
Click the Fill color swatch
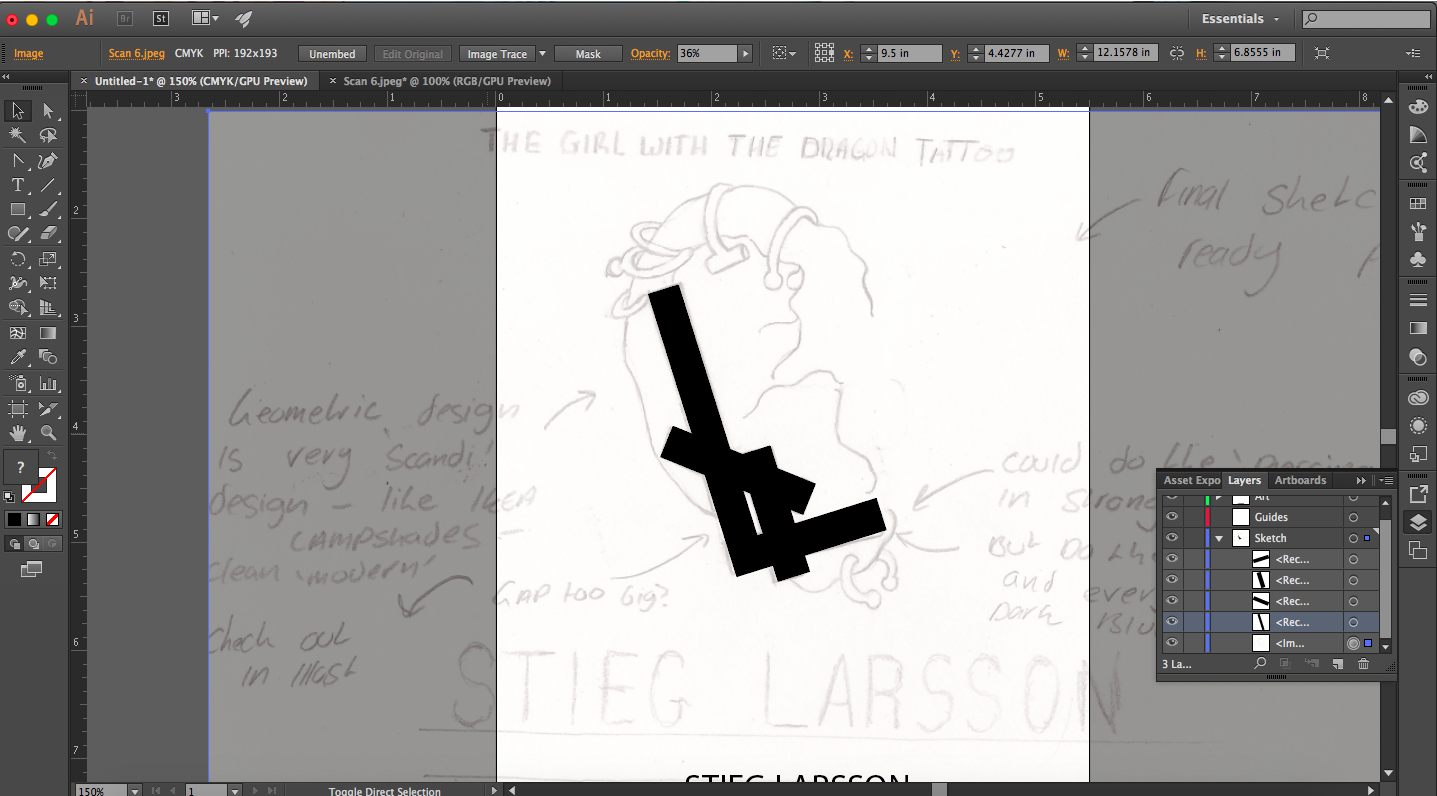point(21,468)
